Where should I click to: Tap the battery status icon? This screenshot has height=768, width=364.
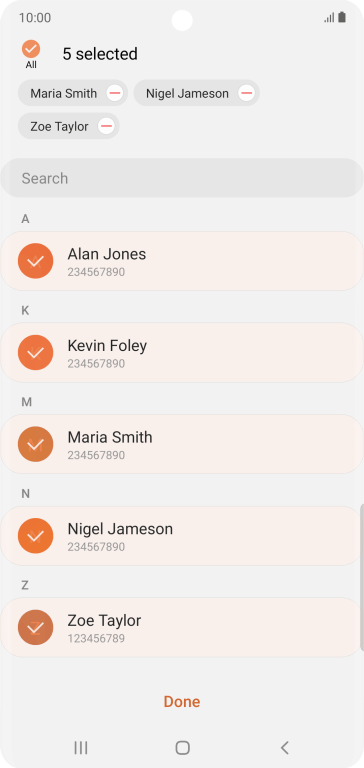tap(342, 18)
